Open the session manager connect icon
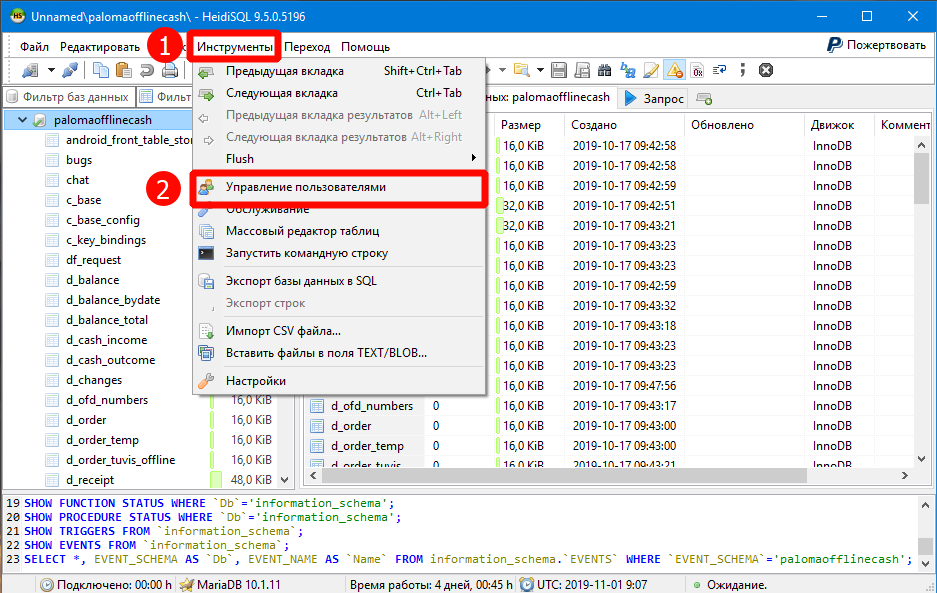 point(29,70)
